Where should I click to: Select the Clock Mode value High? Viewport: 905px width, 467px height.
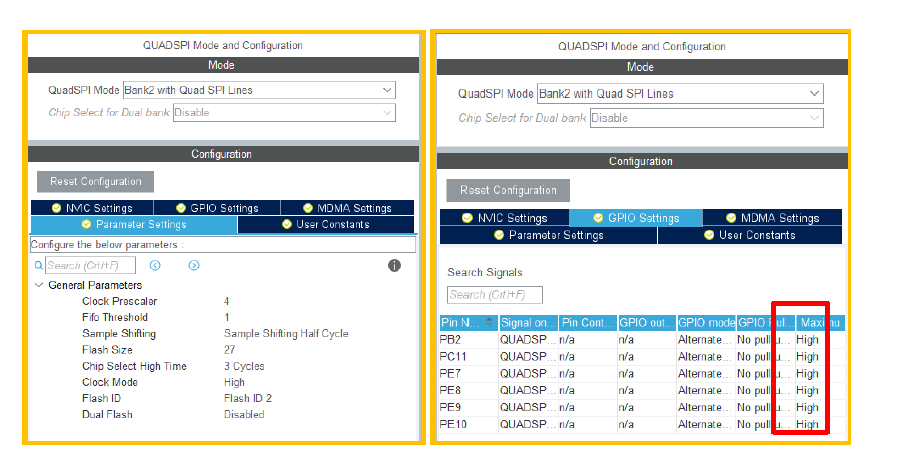coord(234,382)
